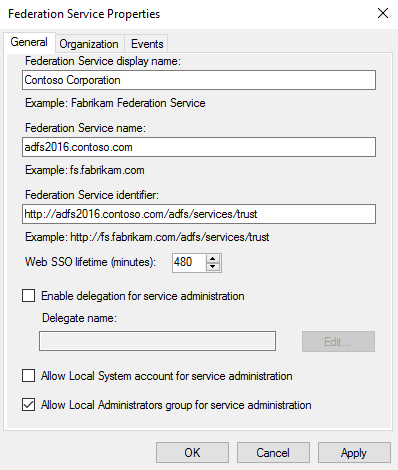This screenshot has width=398, height=470.
Task: Click the 'Example: fs.fabrikam.com' text
Action: tap(85, 170)
